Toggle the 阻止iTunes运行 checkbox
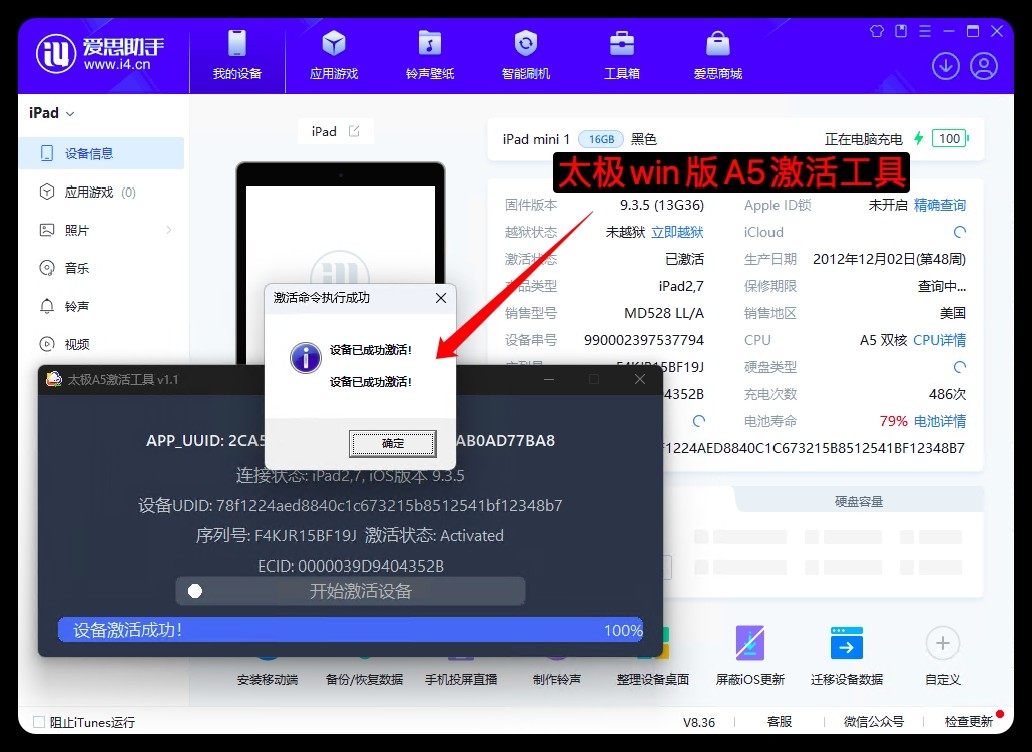 pos(39,722)
